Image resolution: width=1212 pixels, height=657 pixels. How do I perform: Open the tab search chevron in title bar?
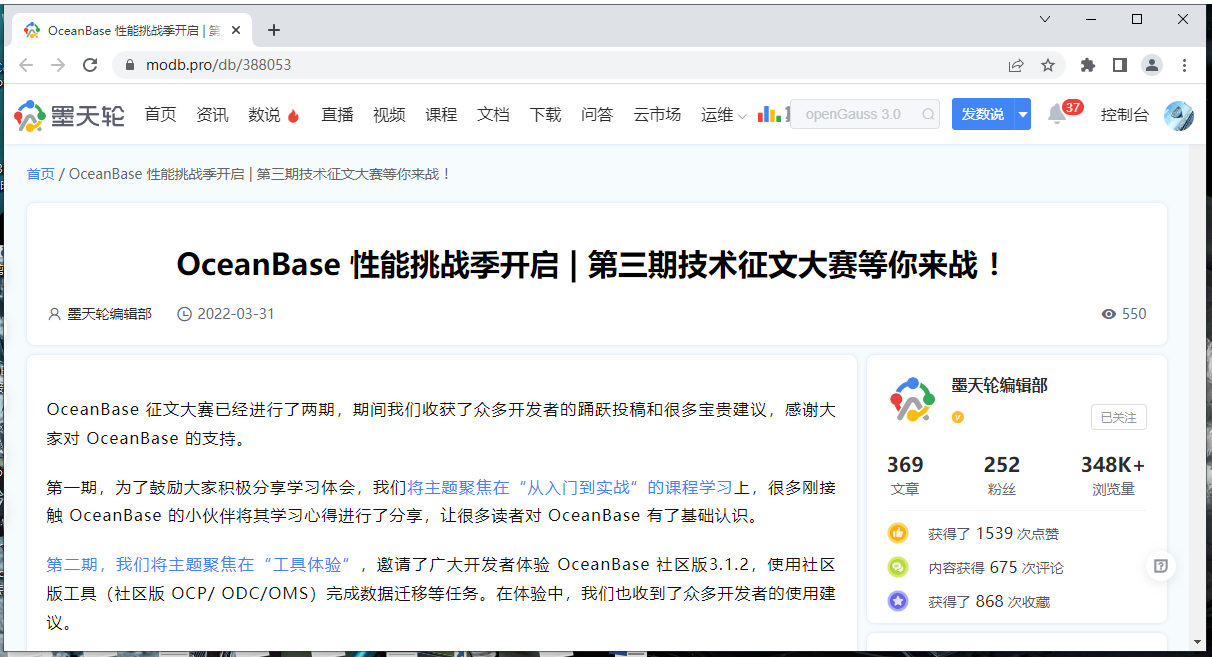[1045, 19]
